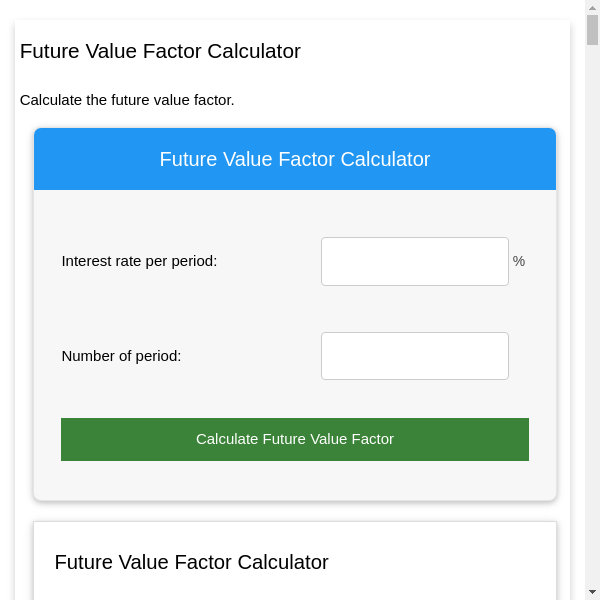Click the top page heading text
The image size is (600, 600).
coord(160,51)
